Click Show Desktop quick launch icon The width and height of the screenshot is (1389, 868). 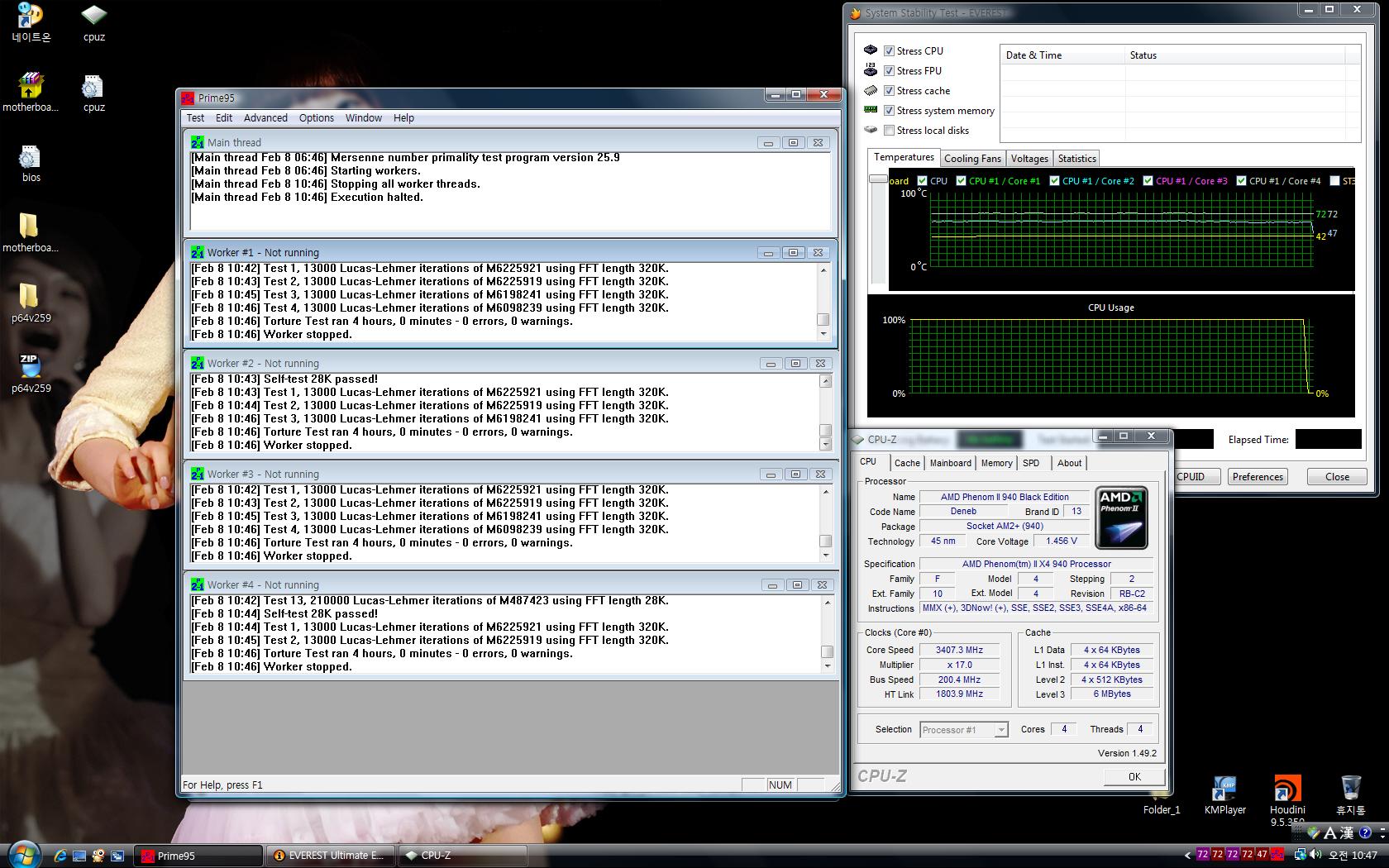click(79, 856)
